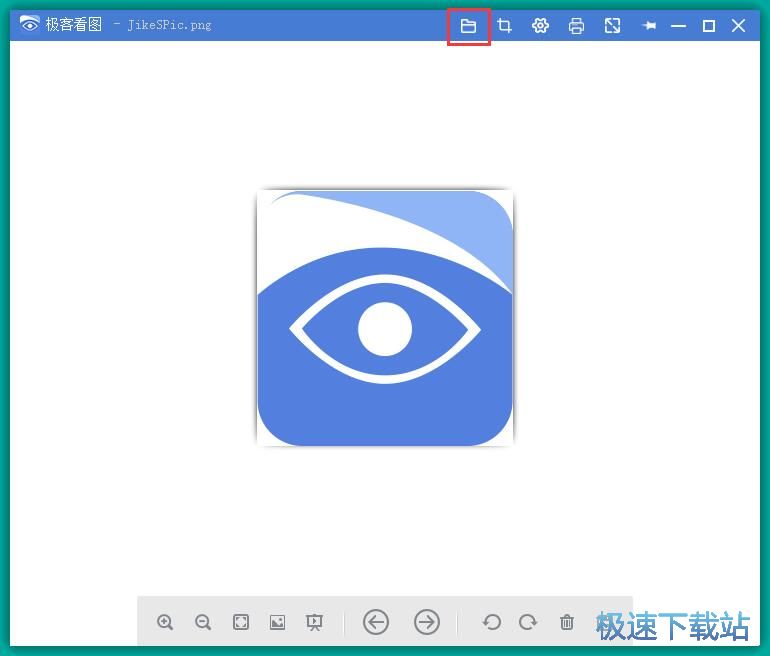Minimize the image viewer window
Viewport: 770px width, 656px height.
[x=678, y=26]
